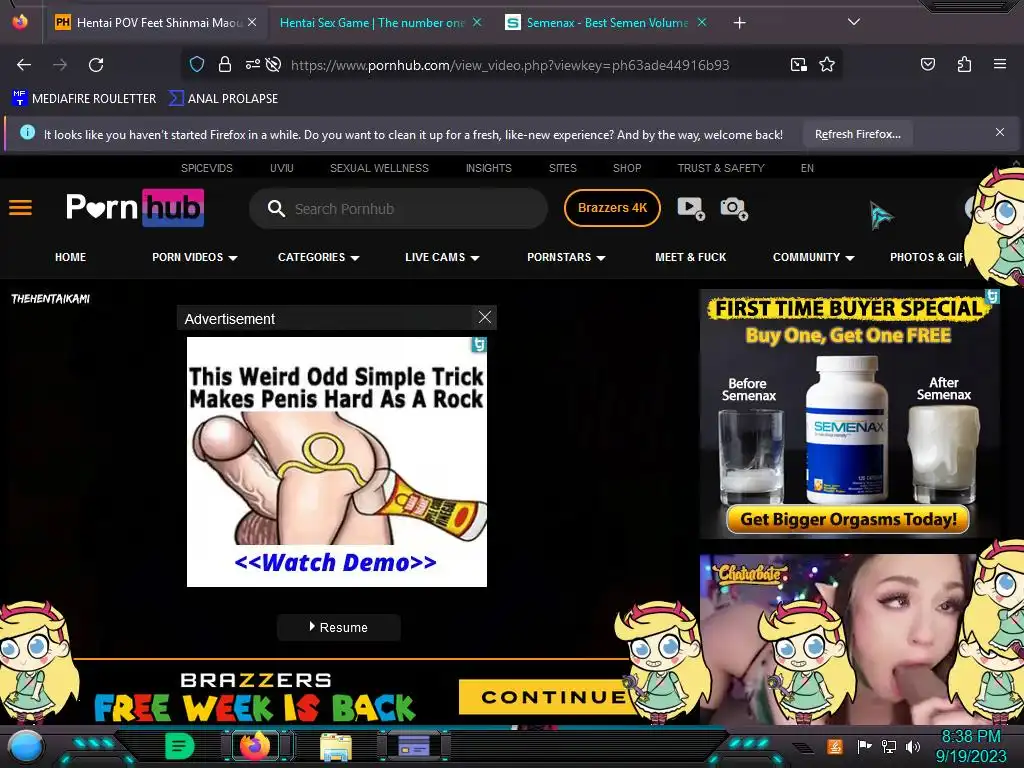Open the INSIGHTS link
1024x768 pixels.
tap(488, 168)
